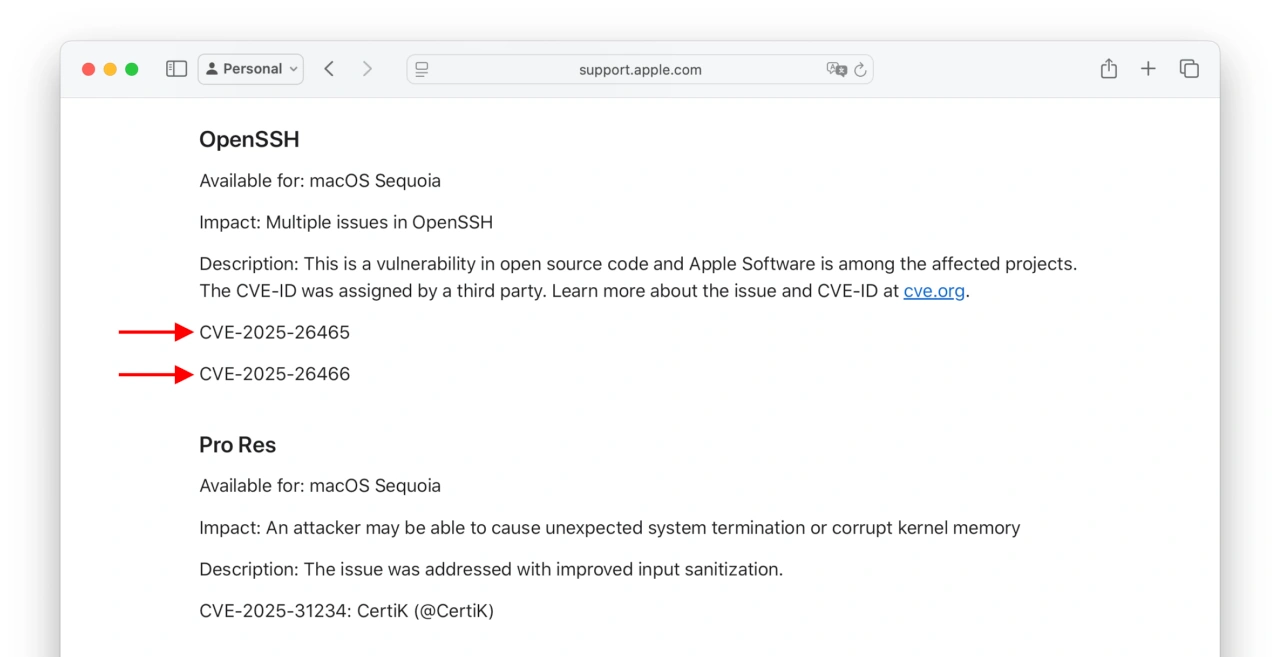Click the translate page icon
Viewport: 1280px width, 657px height.
pyautogui.click(x=836, y=69)
